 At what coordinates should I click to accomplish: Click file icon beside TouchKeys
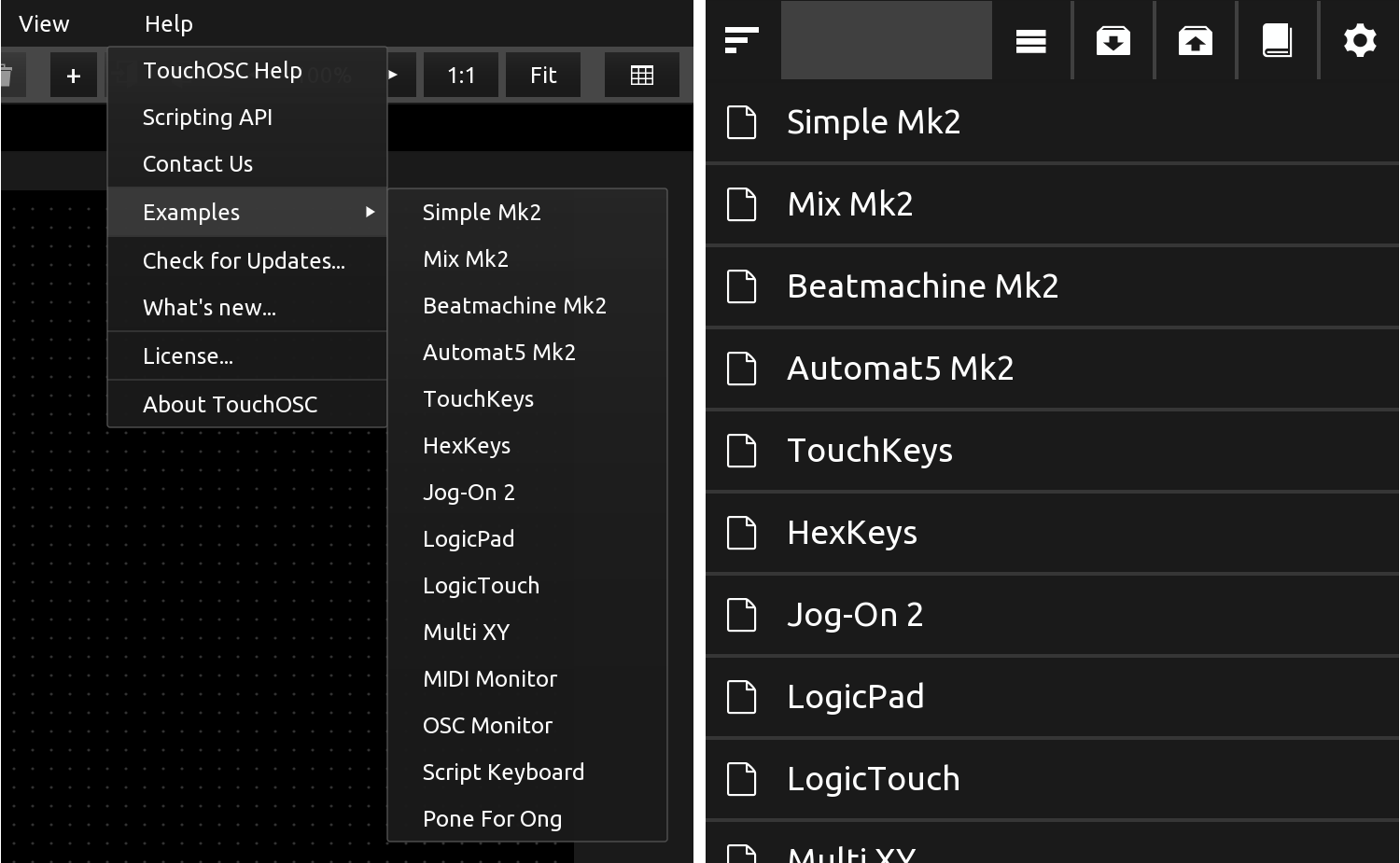742,451
